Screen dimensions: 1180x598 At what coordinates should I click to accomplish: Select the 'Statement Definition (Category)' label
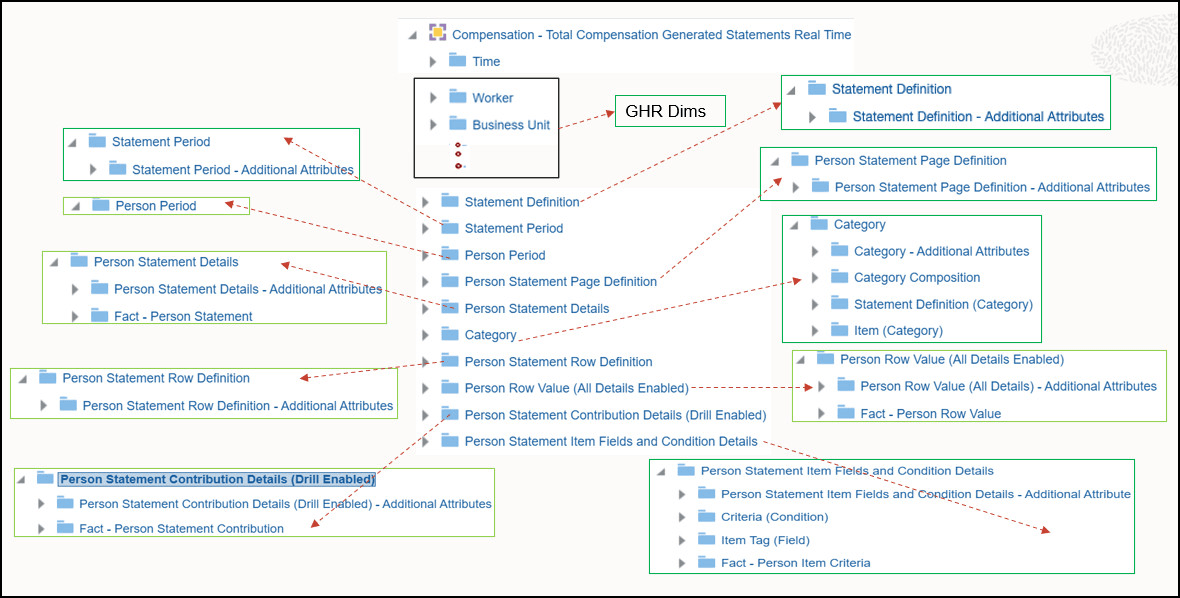coord(943,304)
